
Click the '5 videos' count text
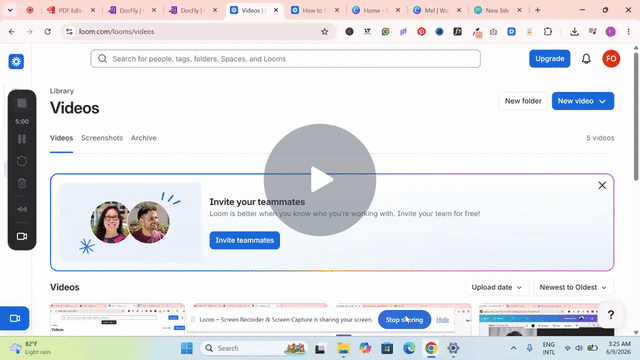coord(600,138)
